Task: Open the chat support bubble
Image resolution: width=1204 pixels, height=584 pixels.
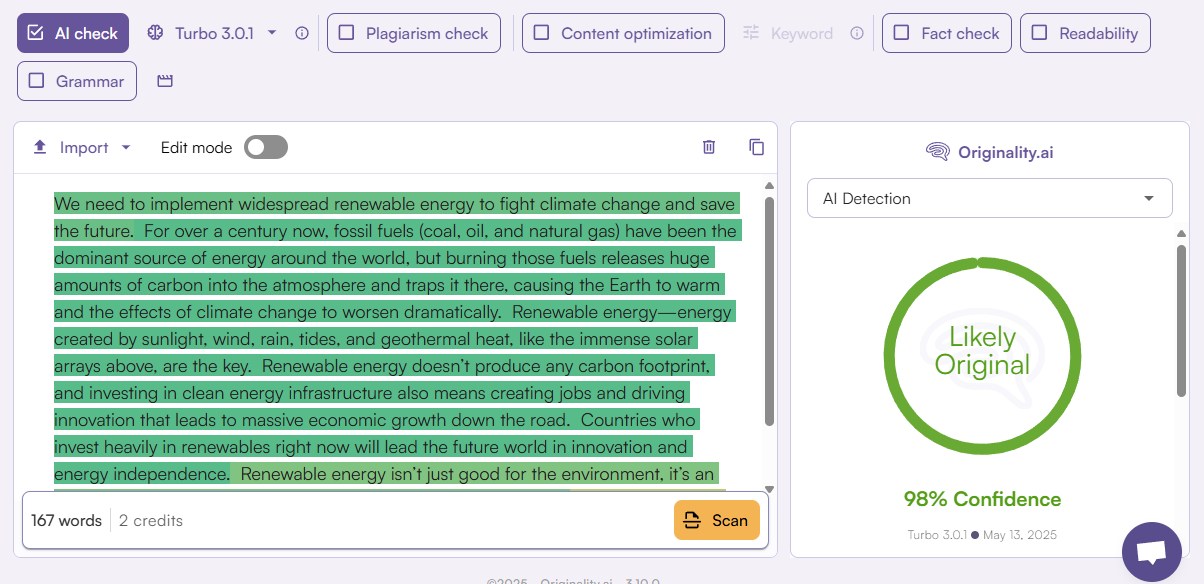Action: pyautogui.click(x=1151, y=551)
